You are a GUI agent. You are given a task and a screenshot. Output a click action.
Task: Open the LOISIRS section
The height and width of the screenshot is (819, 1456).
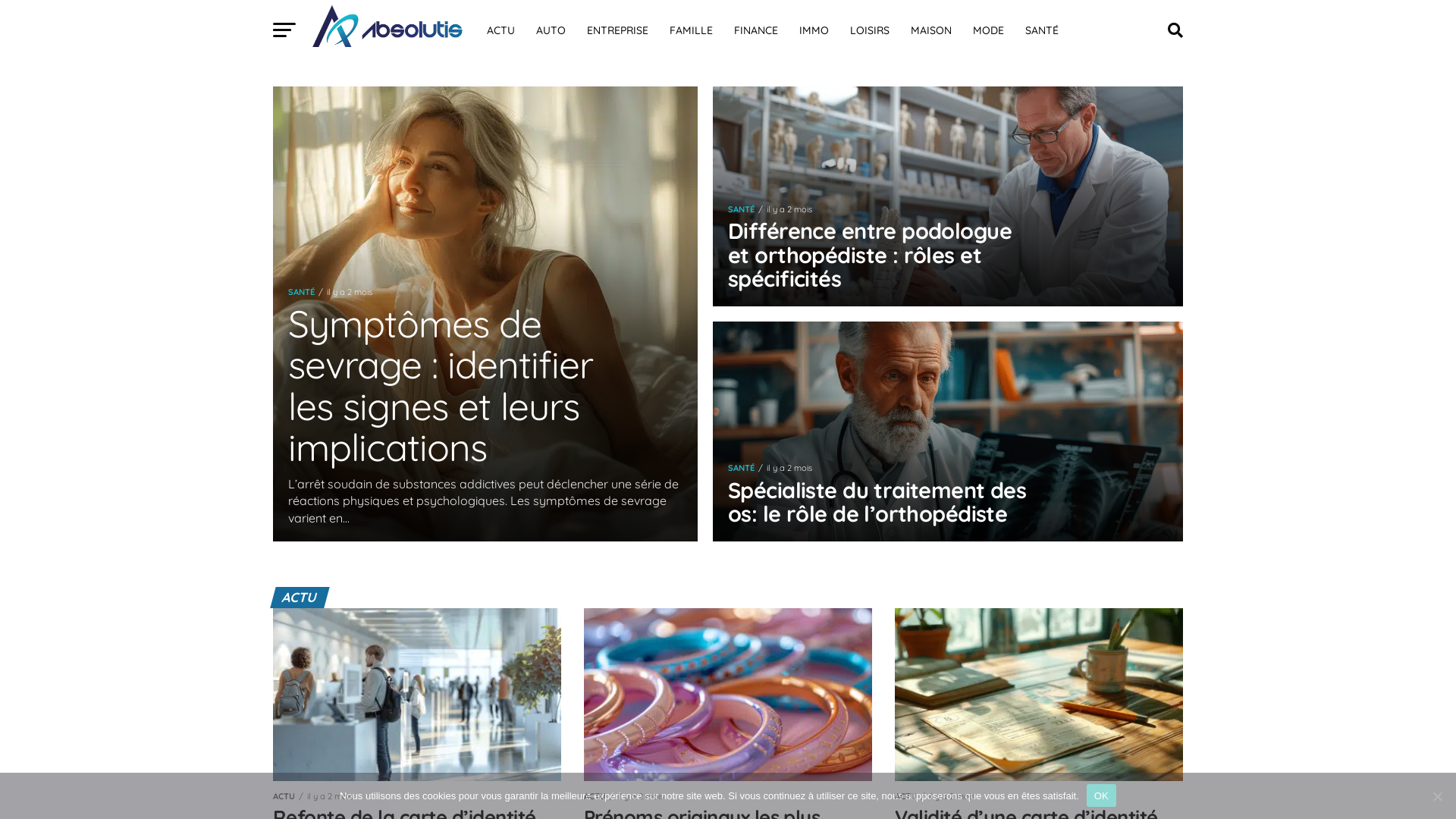click(870, 30)
